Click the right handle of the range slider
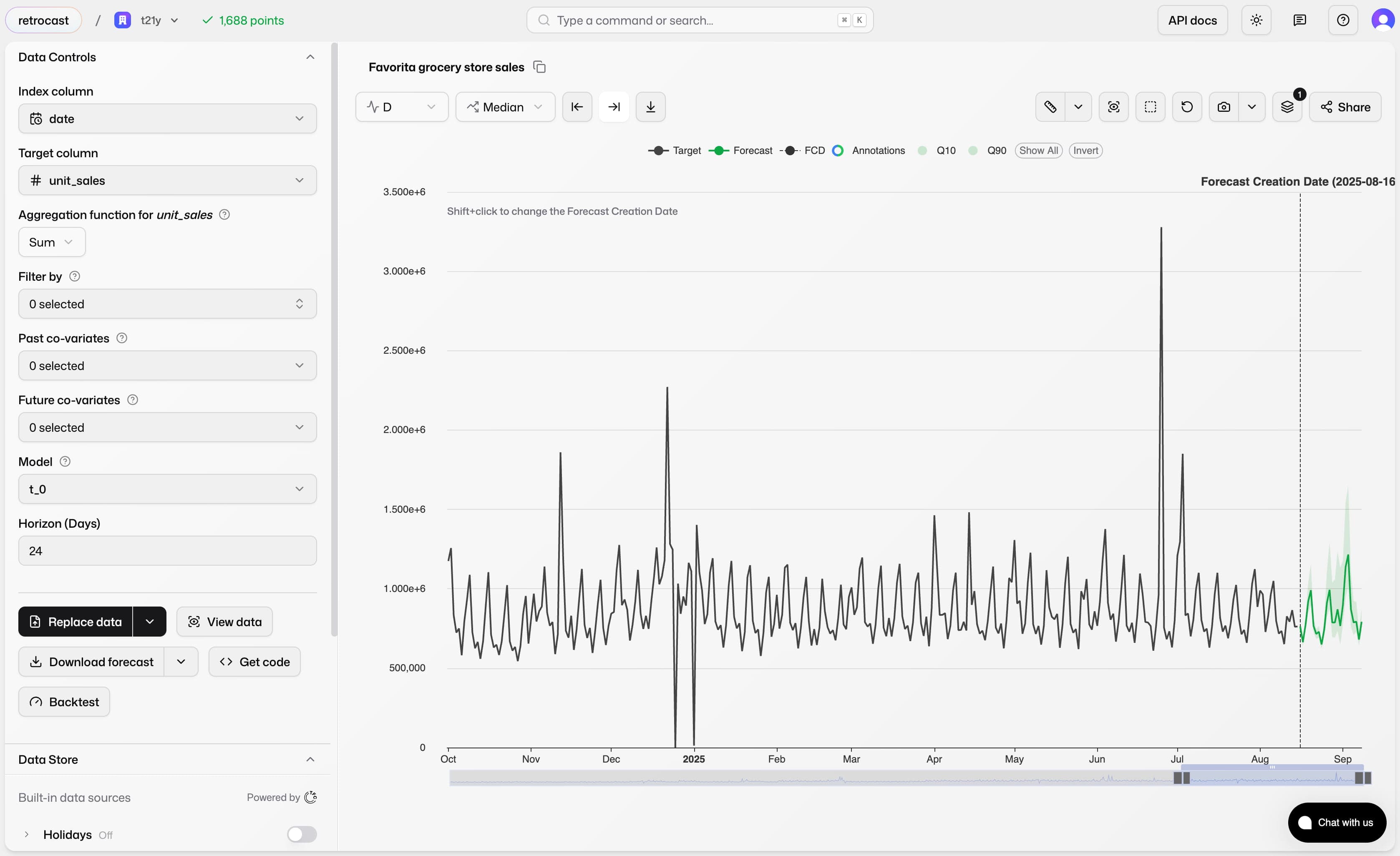Screen dimensions: 1400x856 tap(1363, 778)
